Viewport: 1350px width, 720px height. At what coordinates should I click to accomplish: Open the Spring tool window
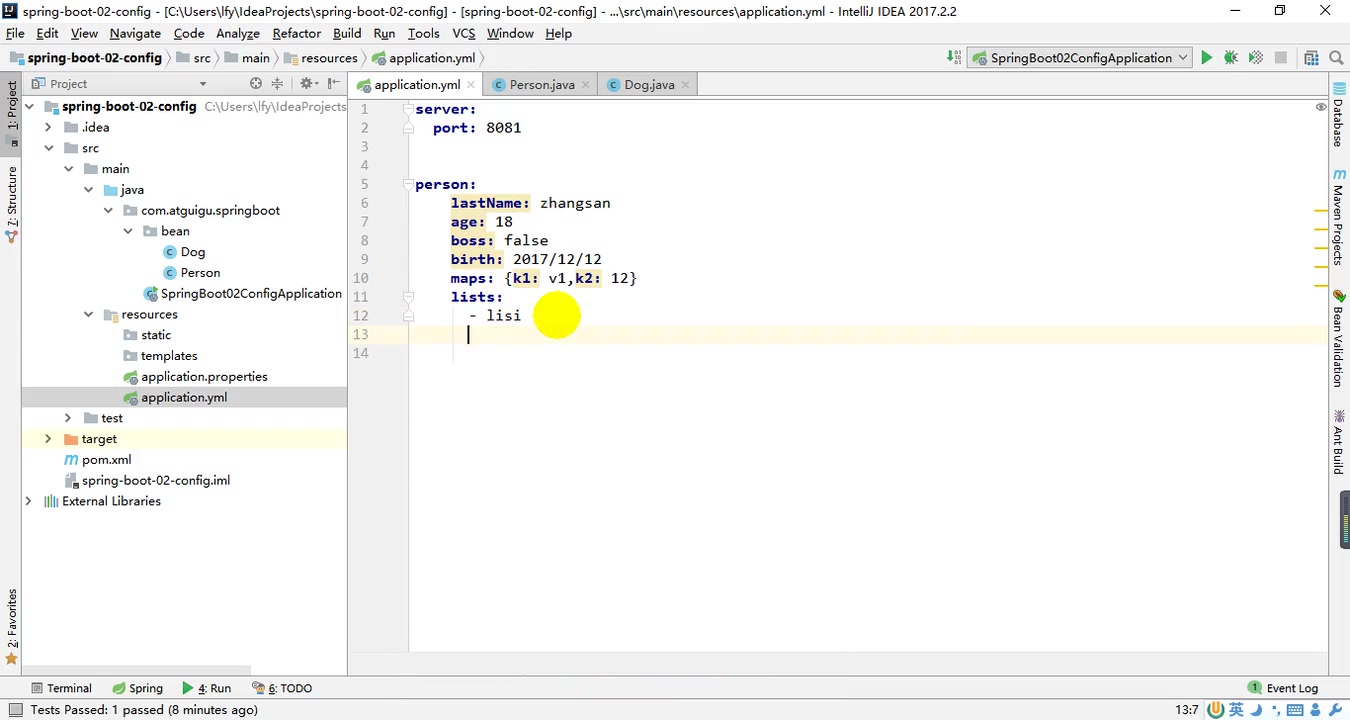click(x=137, y=688)
